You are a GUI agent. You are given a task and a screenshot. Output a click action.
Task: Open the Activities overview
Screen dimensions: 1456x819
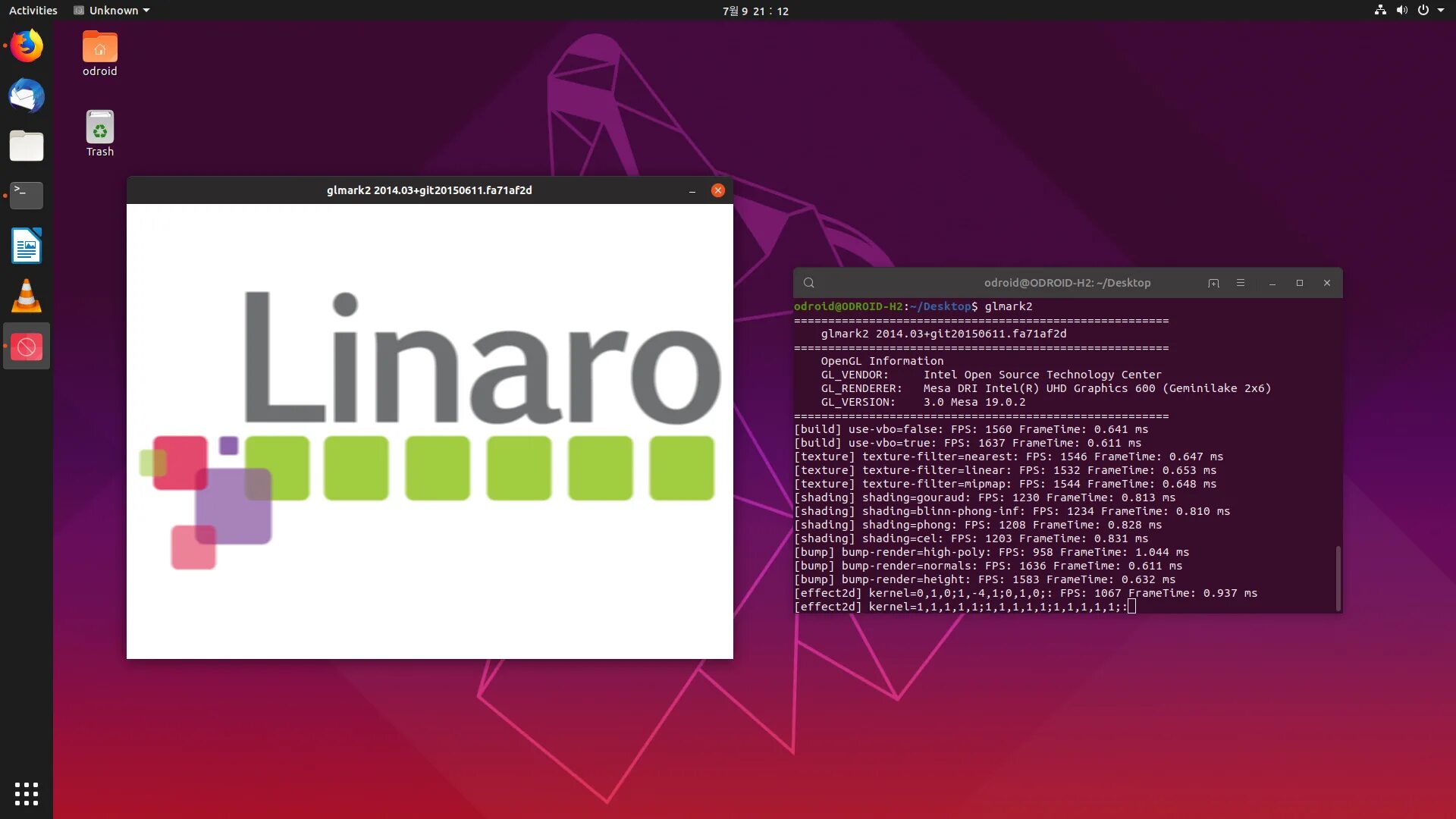coord(33,11)
